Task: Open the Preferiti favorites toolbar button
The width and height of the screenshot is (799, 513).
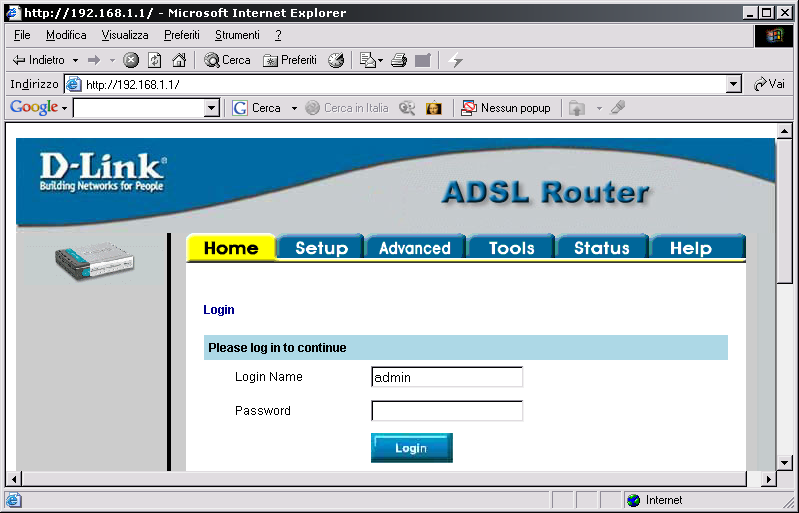Action: click(x=289, y=60)
